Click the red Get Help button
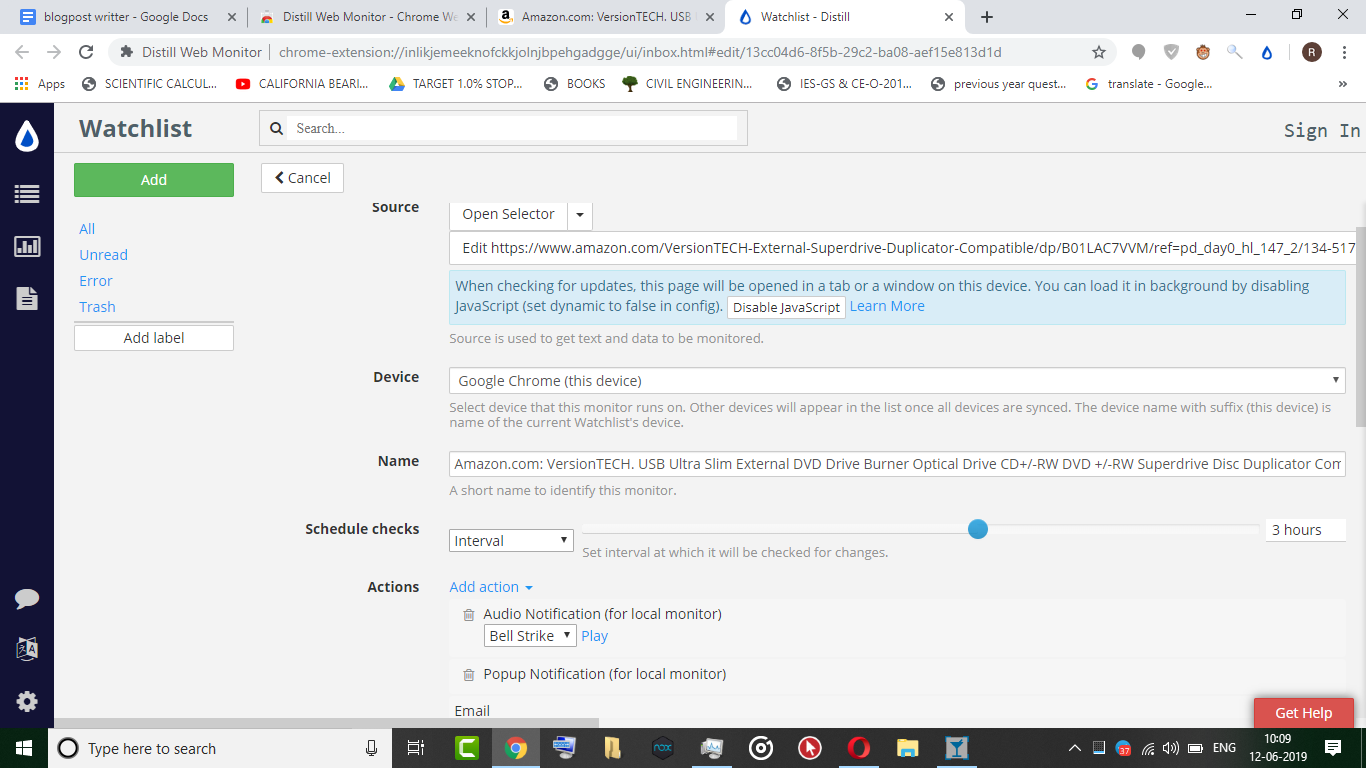The width and height of the screenshot is (1366, 768). [1304, 713]
